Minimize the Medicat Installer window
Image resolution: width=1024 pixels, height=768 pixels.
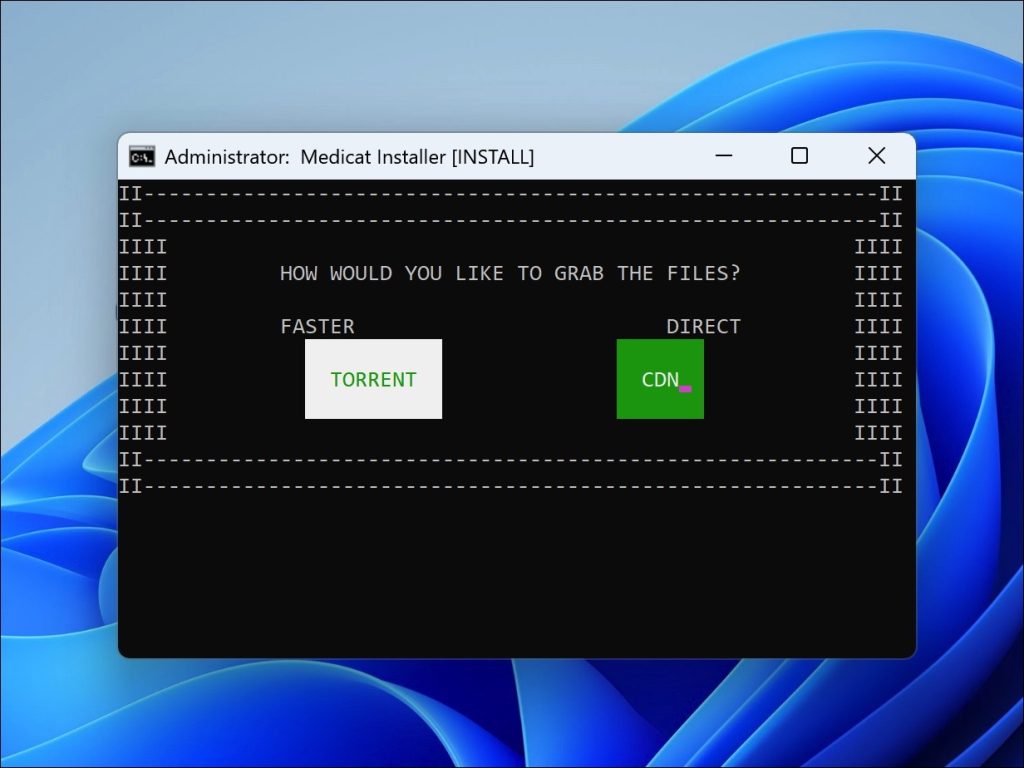click(x=723, y=156)
